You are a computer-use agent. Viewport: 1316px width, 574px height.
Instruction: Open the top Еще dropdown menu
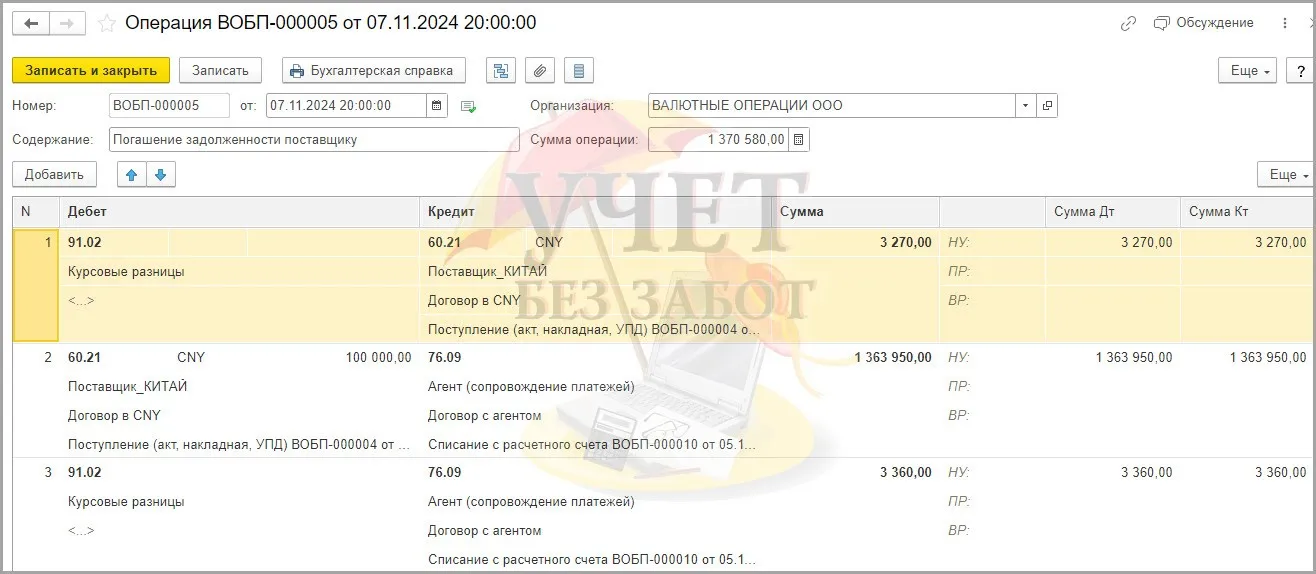coord(1249,71)
